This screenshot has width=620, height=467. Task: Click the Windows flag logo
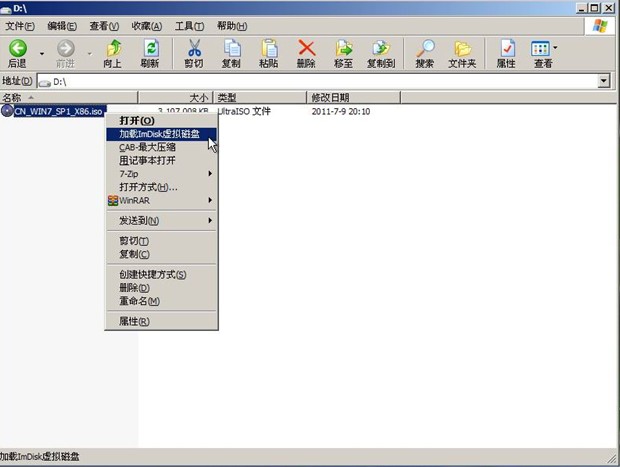point(600,26)
